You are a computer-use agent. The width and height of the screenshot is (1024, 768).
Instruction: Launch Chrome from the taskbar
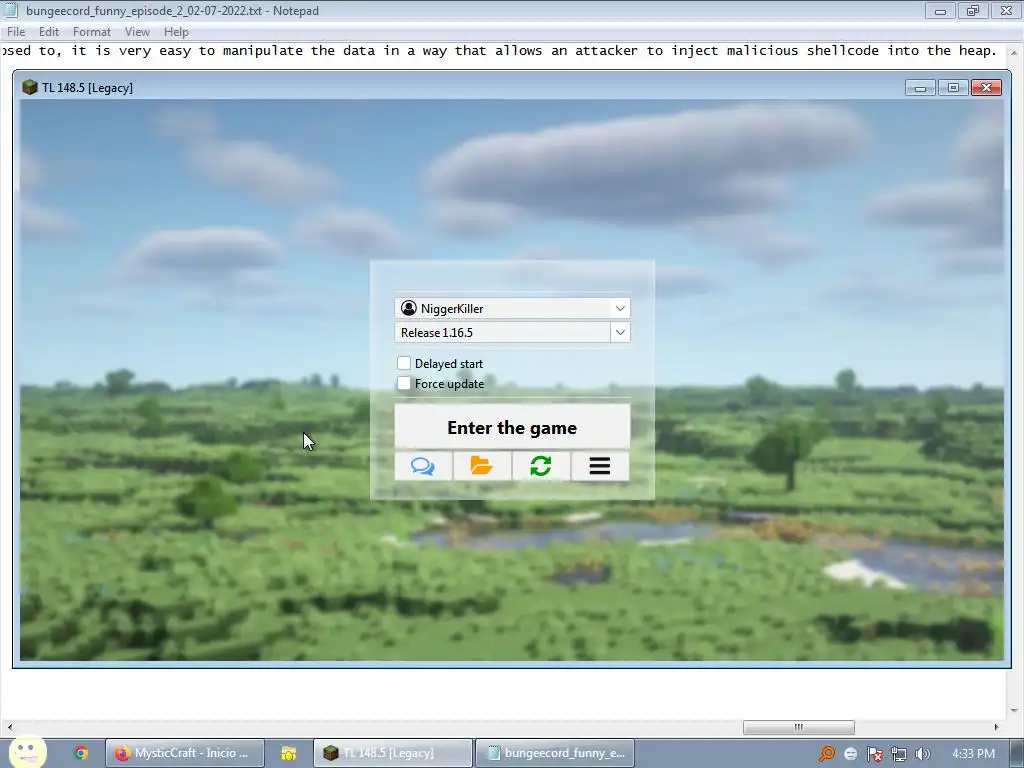click(81, 753)
